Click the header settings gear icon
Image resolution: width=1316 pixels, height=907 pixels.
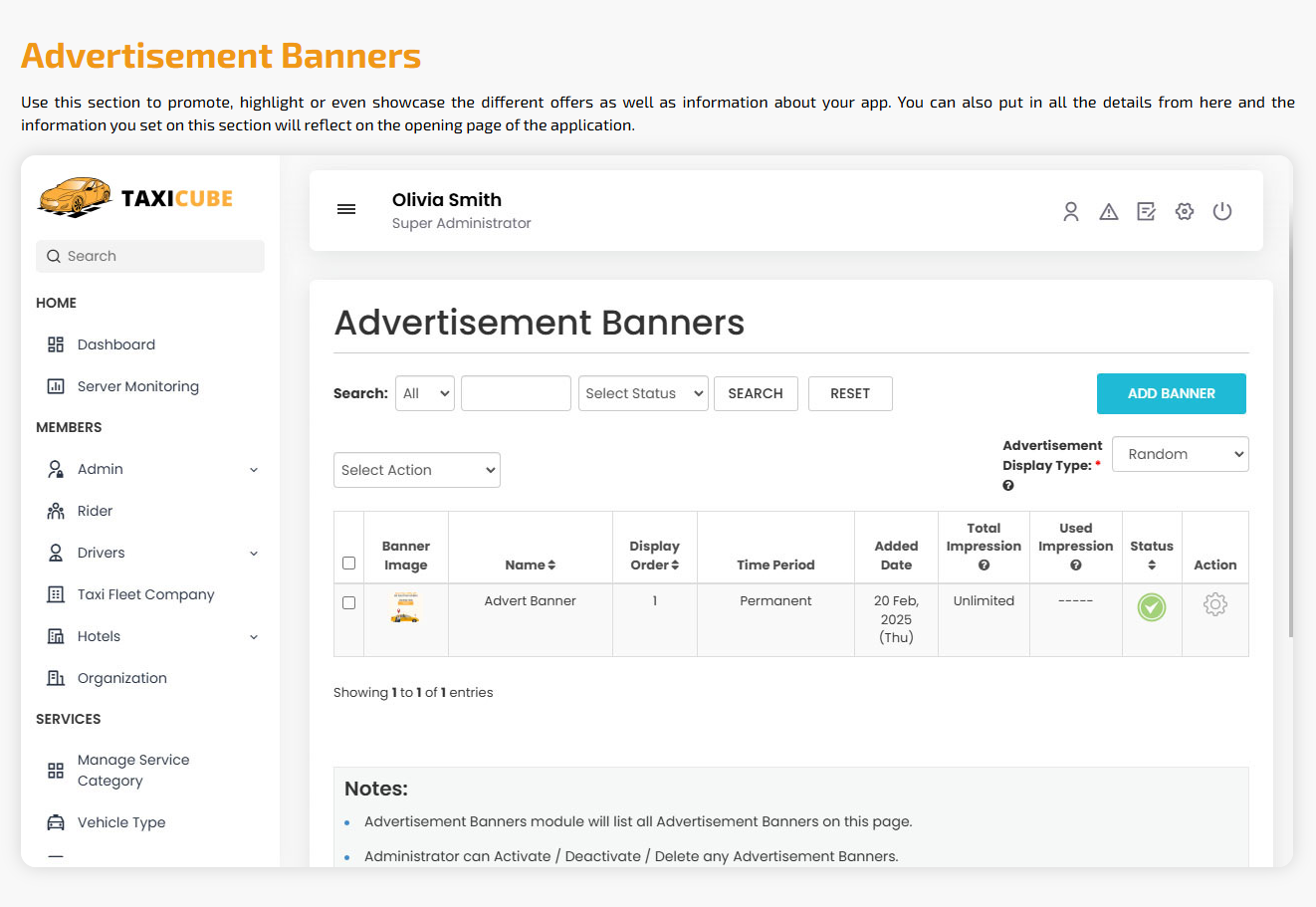(1185, 211)
